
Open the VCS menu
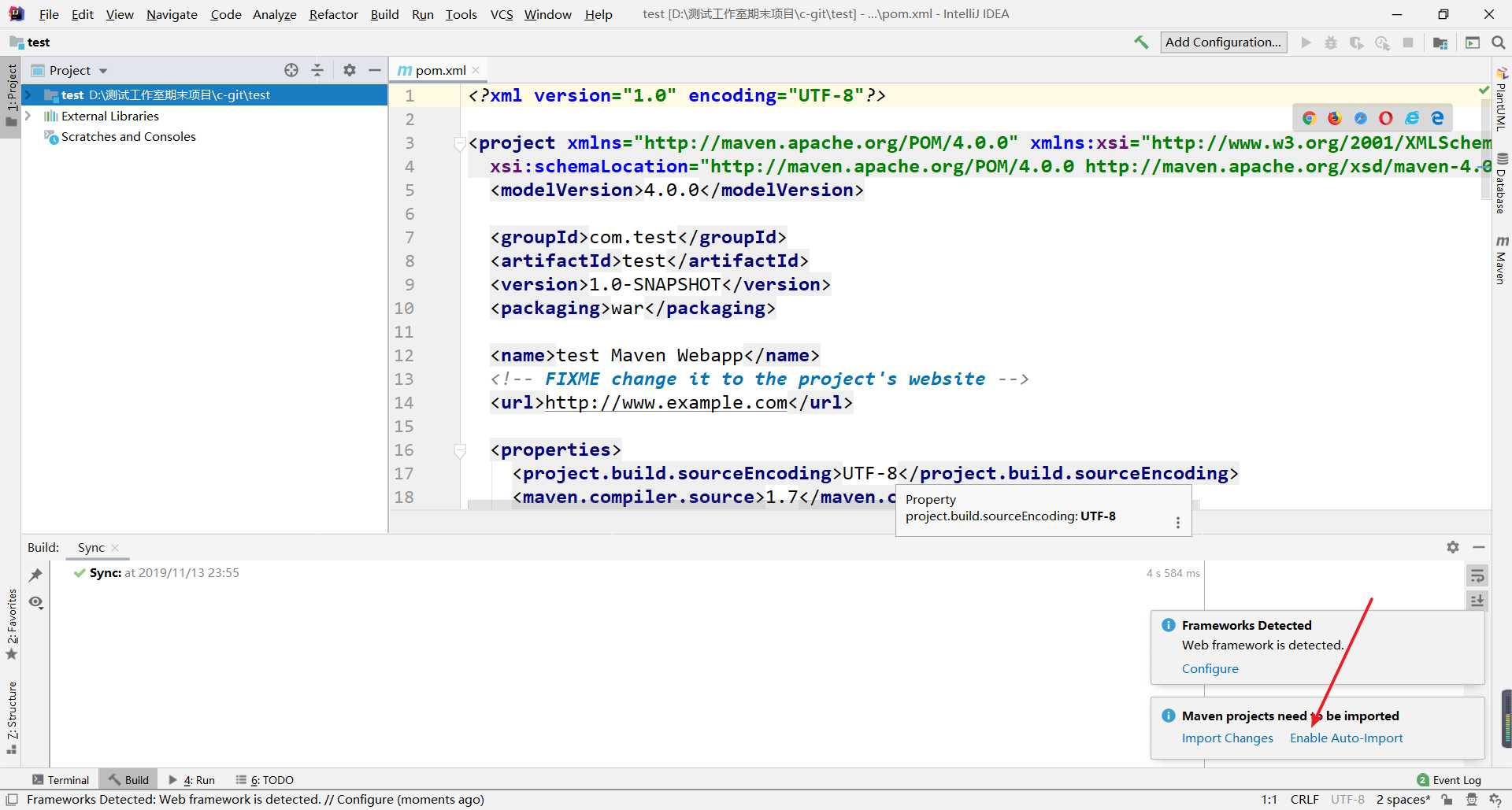(x=502, y=14)
